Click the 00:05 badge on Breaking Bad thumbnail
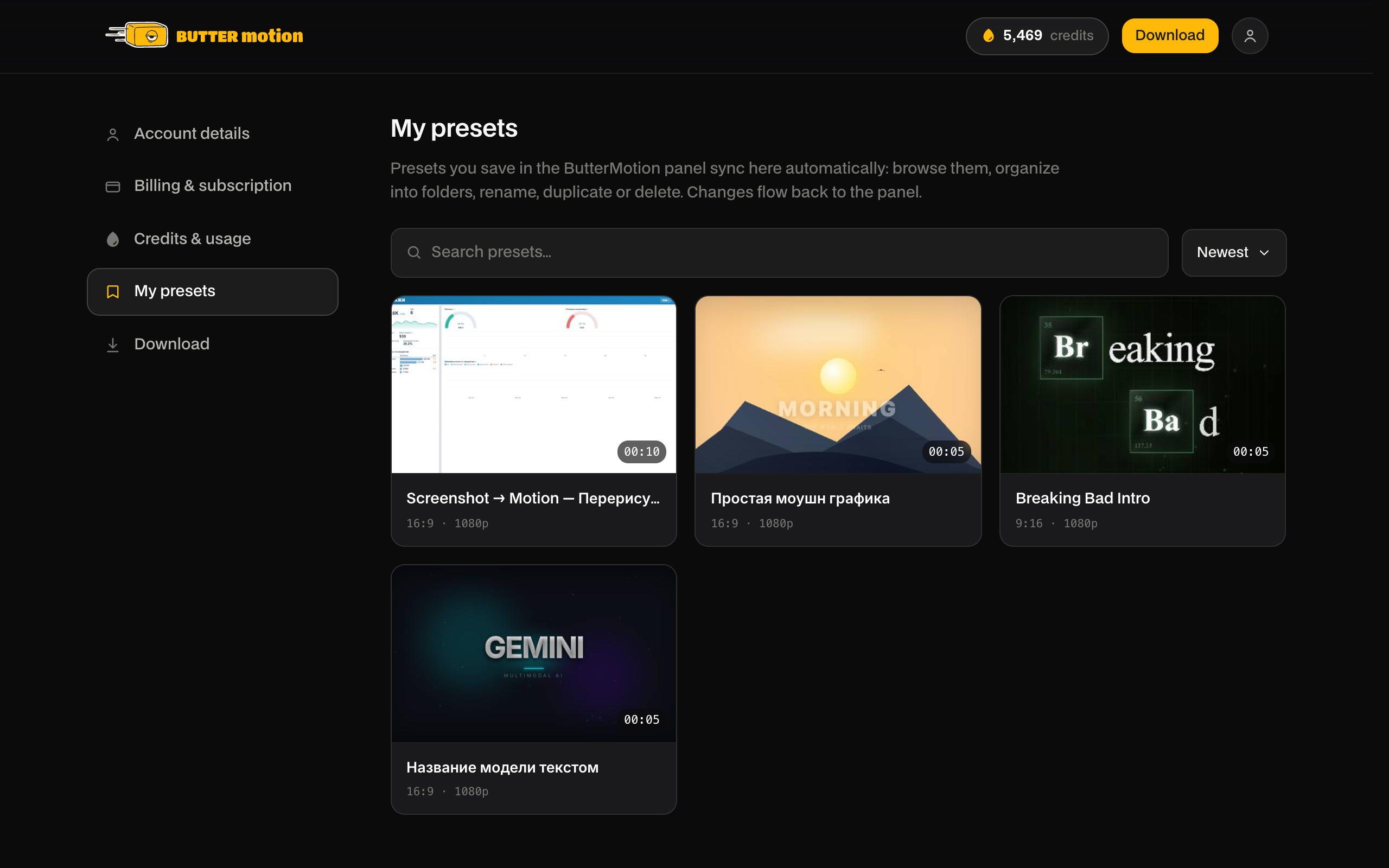The height and width of the screenshot is (868, 1389). coord(1251,452)
